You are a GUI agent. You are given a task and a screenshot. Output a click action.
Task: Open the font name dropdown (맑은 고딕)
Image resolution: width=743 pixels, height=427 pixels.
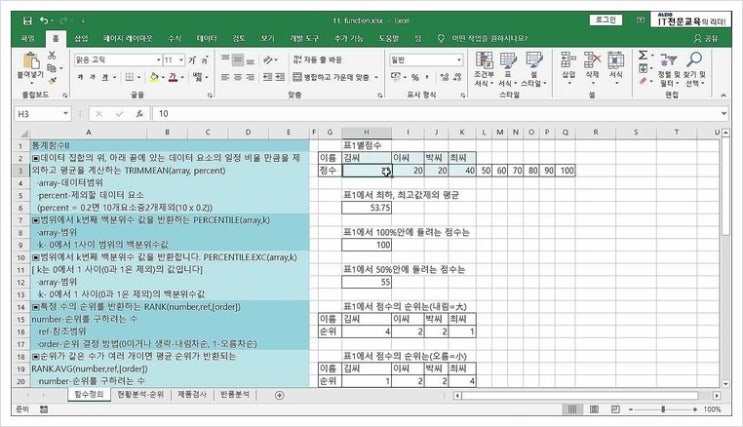pyautogui.click(x=159, y=60)
